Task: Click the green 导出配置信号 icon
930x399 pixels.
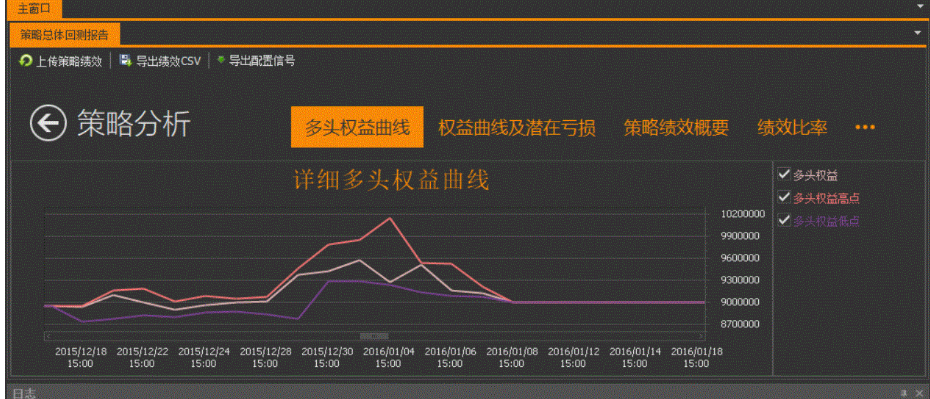Action: [221, 59]
